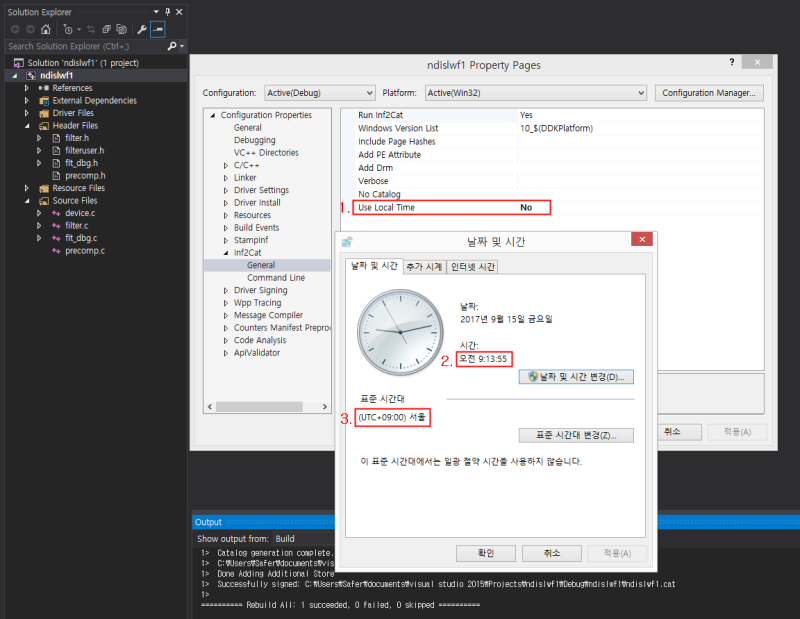Click the search magnifier icon in Solution Explorer
The image size is (800, 619).
click(x=172, y=46)
